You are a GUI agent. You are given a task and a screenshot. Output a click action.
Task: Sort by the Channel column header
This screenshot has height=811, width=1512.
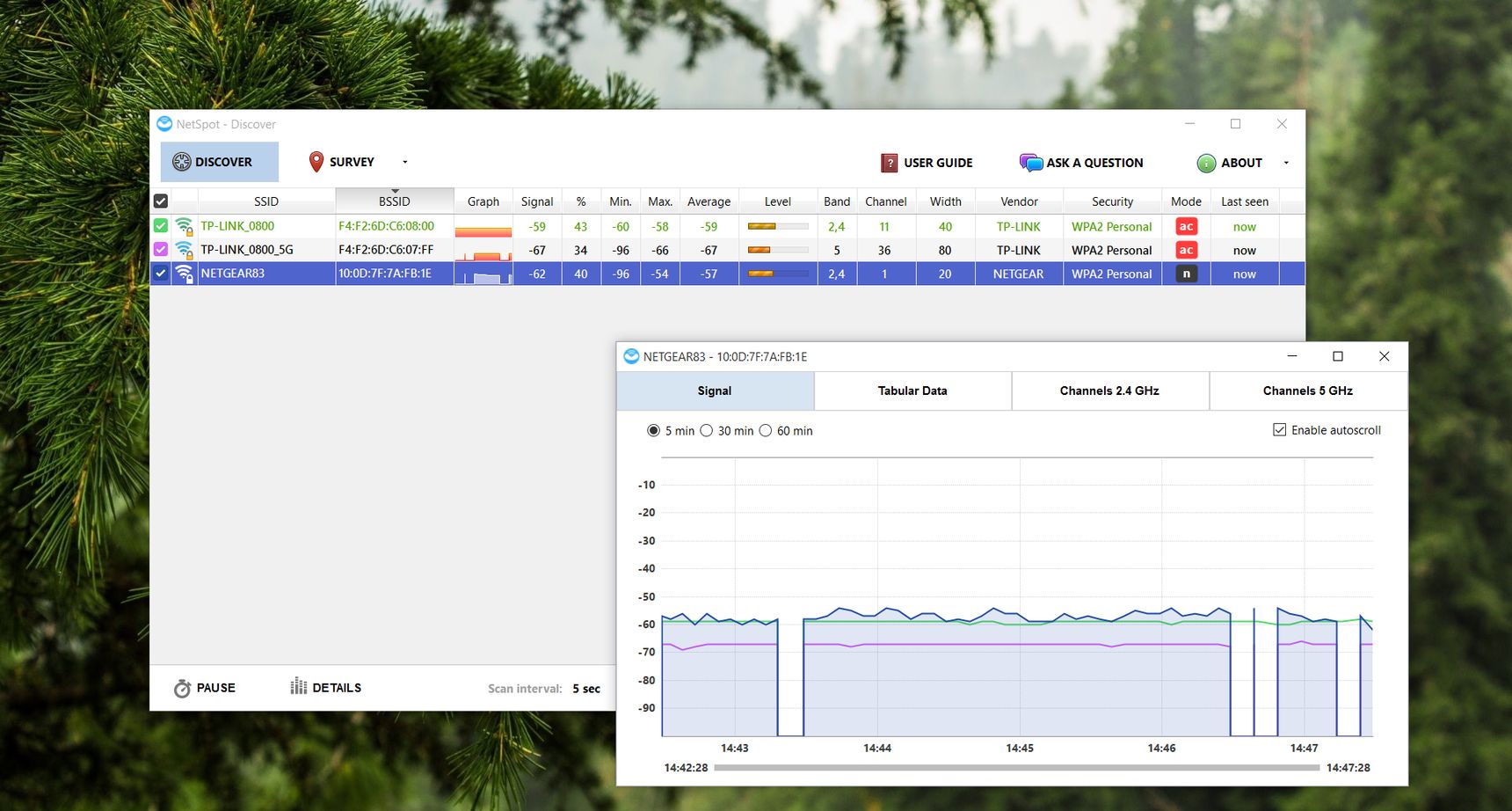pyautogui.click(x=886, y=201)
